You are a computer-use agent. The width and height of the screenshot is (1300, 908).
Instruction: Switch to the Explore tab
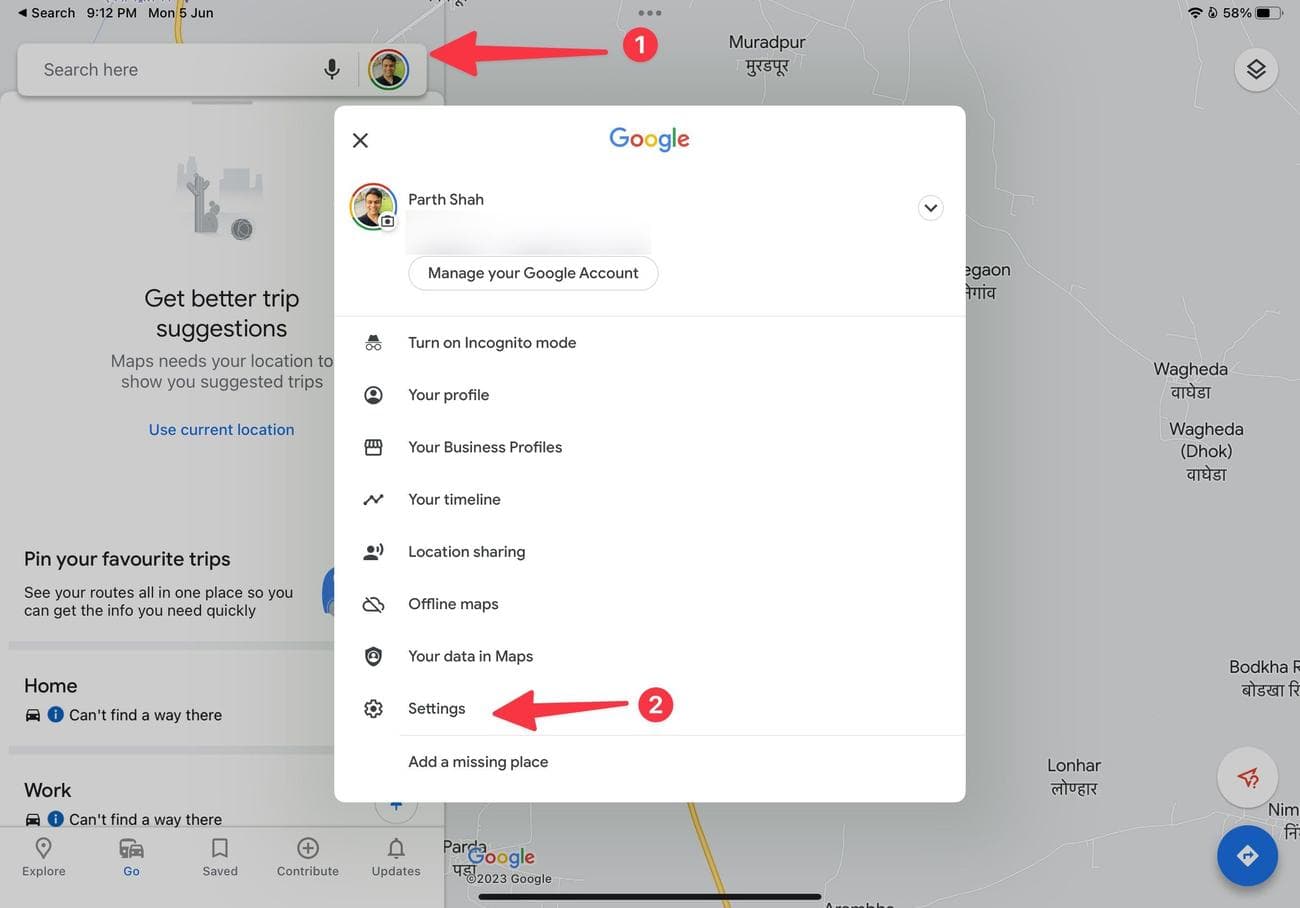[x=42, y=857]
